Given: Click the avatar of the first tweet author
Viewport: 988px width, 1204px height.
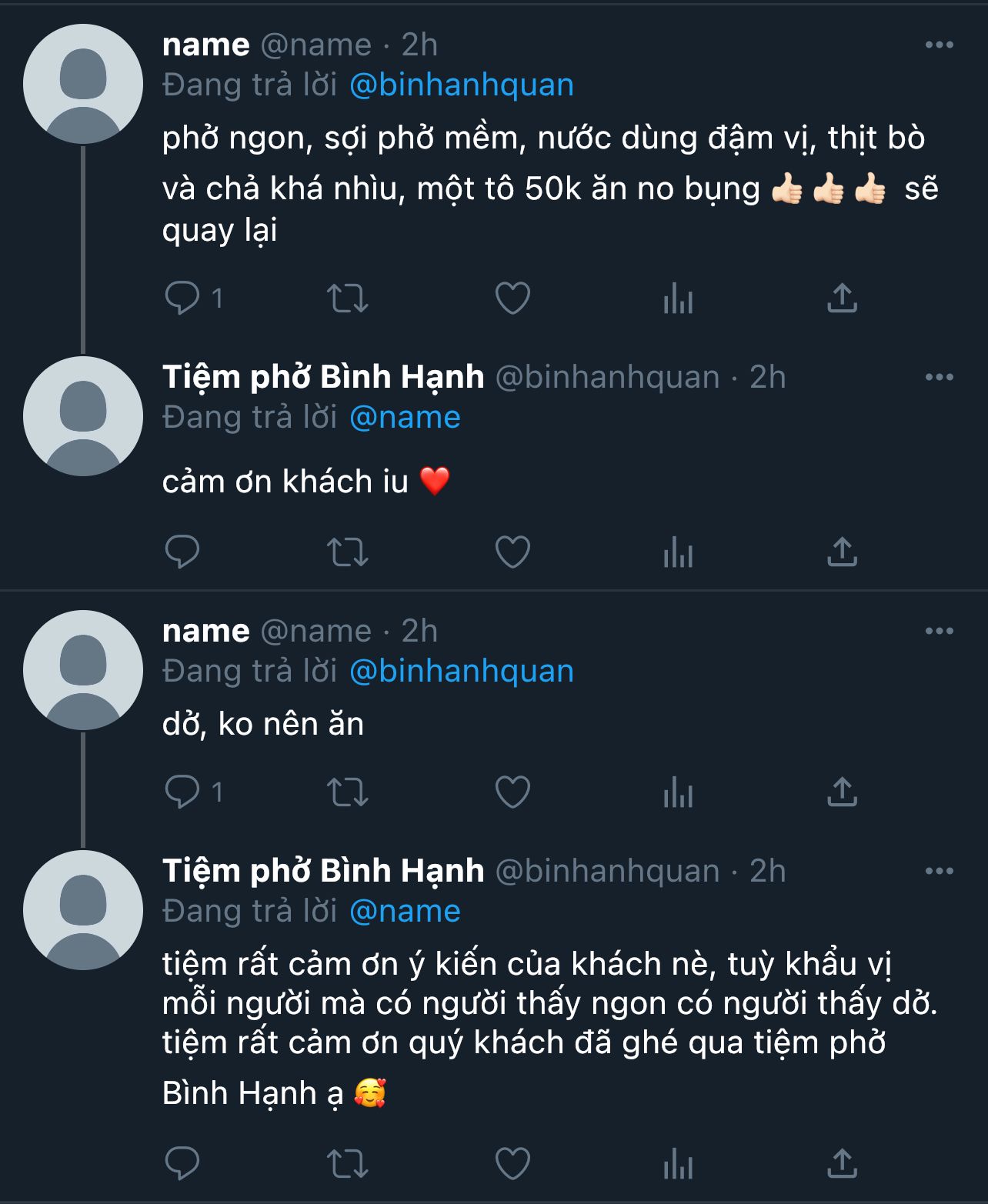Looking at the screenshot, I should click(x=83, y=84).
